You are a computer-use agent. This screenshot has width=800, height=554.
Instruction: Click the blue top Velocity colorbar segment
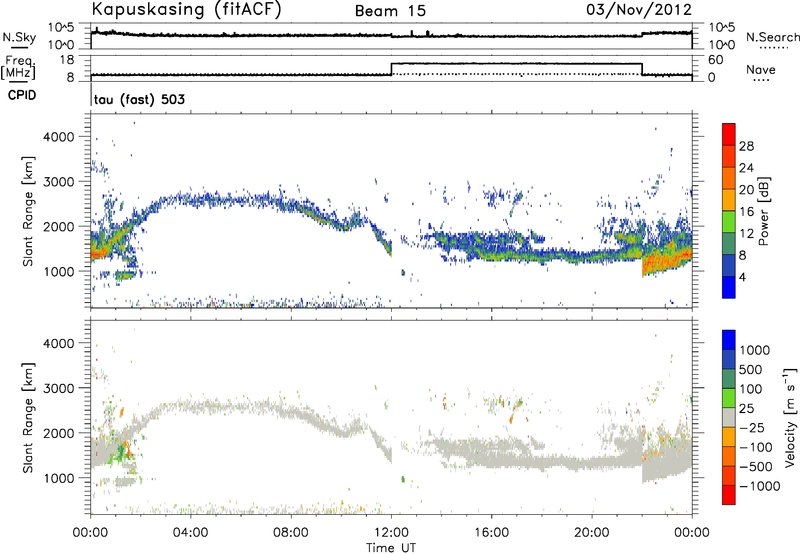(729, 340)
